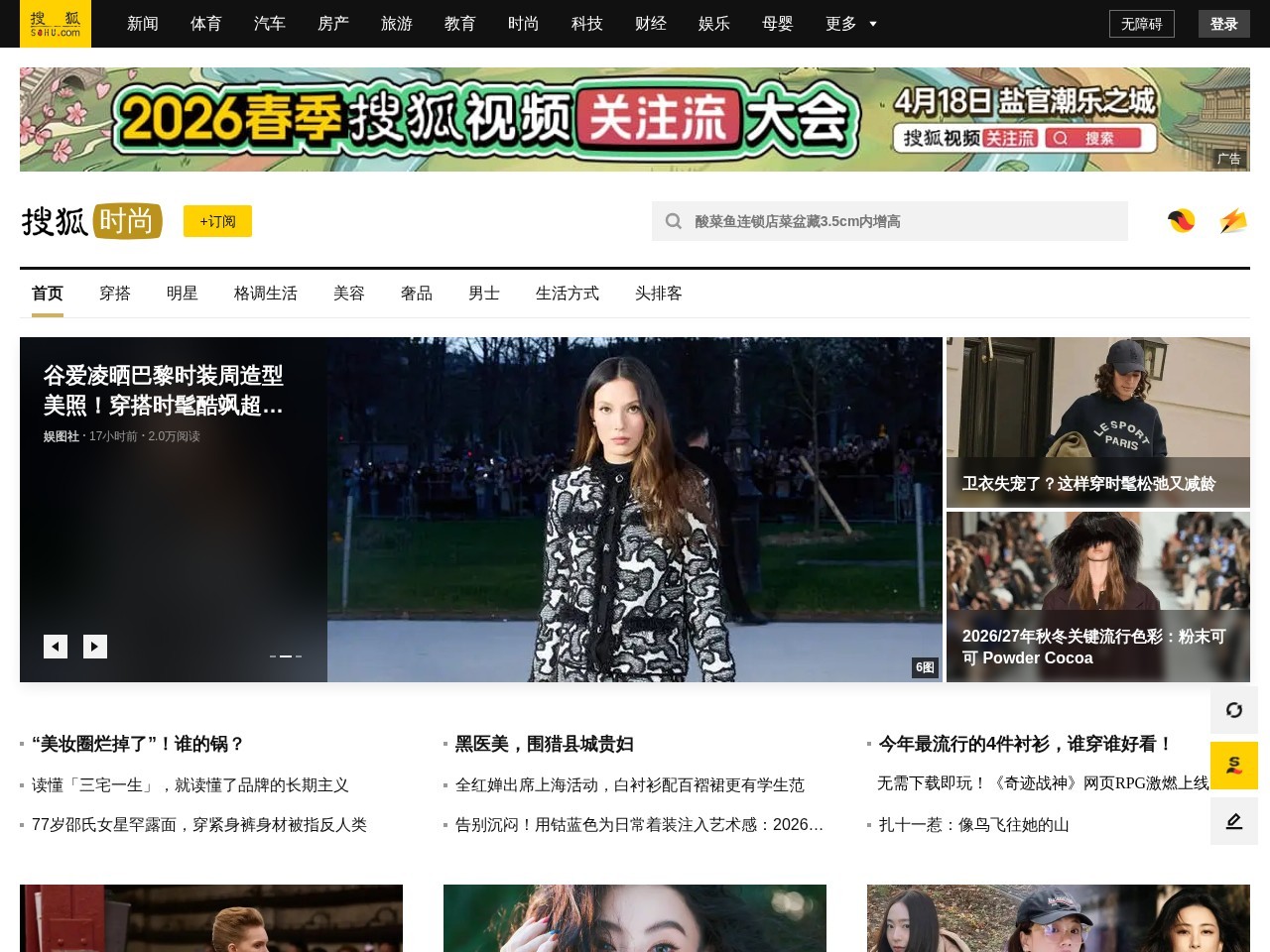The width and height of the screenshot is (1270, 952).
Task: Click the search input field
Action: pyautogui.click(x=903, y=221)
